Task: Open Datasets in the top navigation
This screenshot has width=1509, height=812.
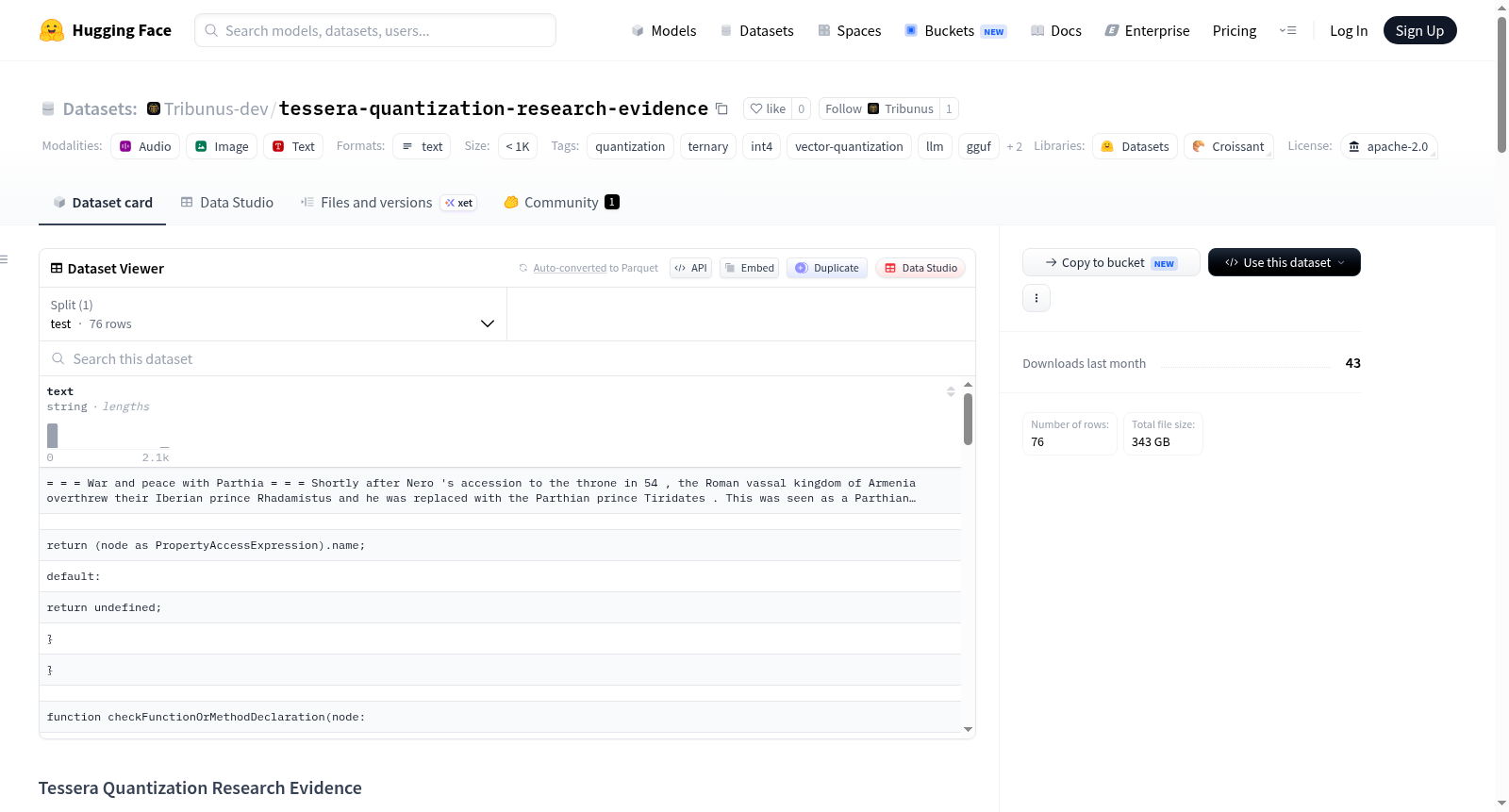Action: click(x=757, y=30)
